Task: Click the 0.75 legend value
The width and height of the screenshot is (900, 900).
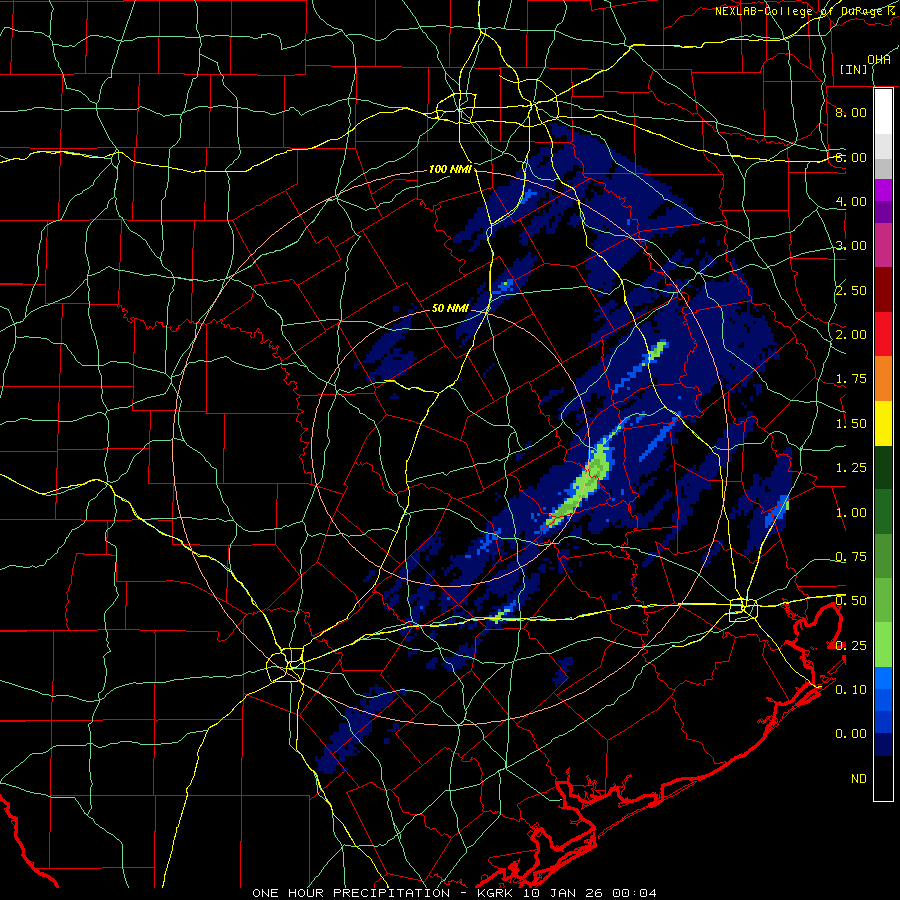Action: click(851, 557)
